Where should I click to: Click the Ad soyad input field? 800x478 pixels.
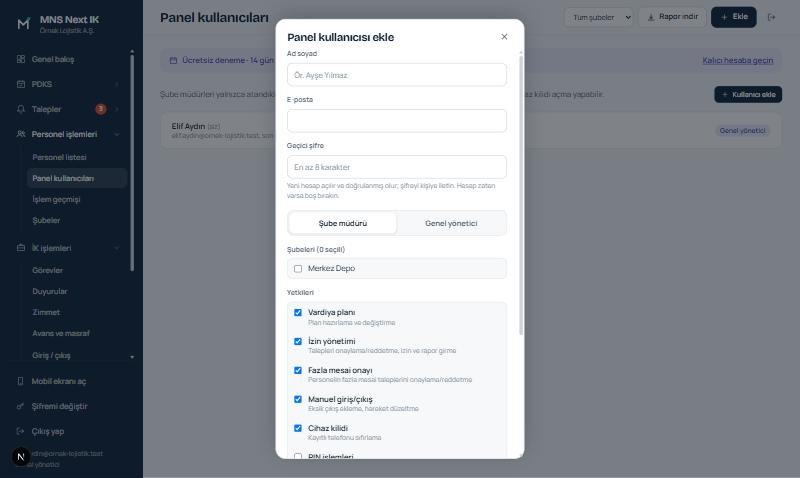pos(396,75)
